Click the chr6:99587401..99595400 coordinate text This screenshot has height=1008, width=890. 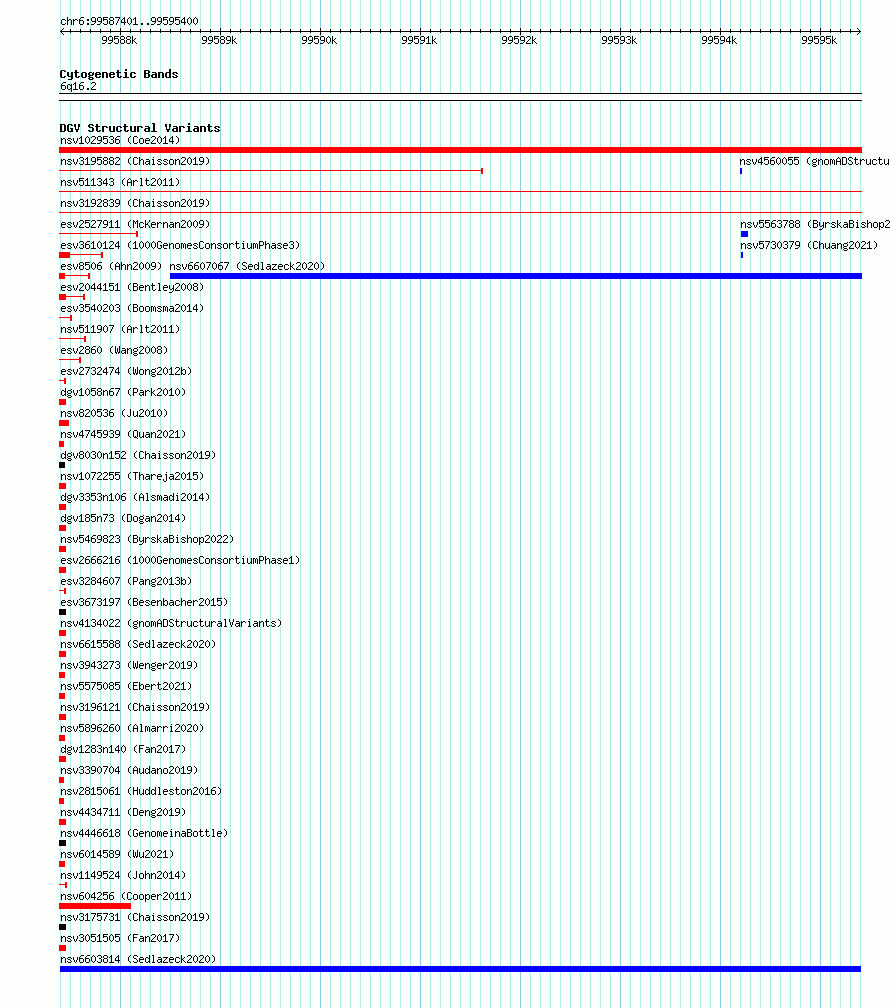point(129,21)
